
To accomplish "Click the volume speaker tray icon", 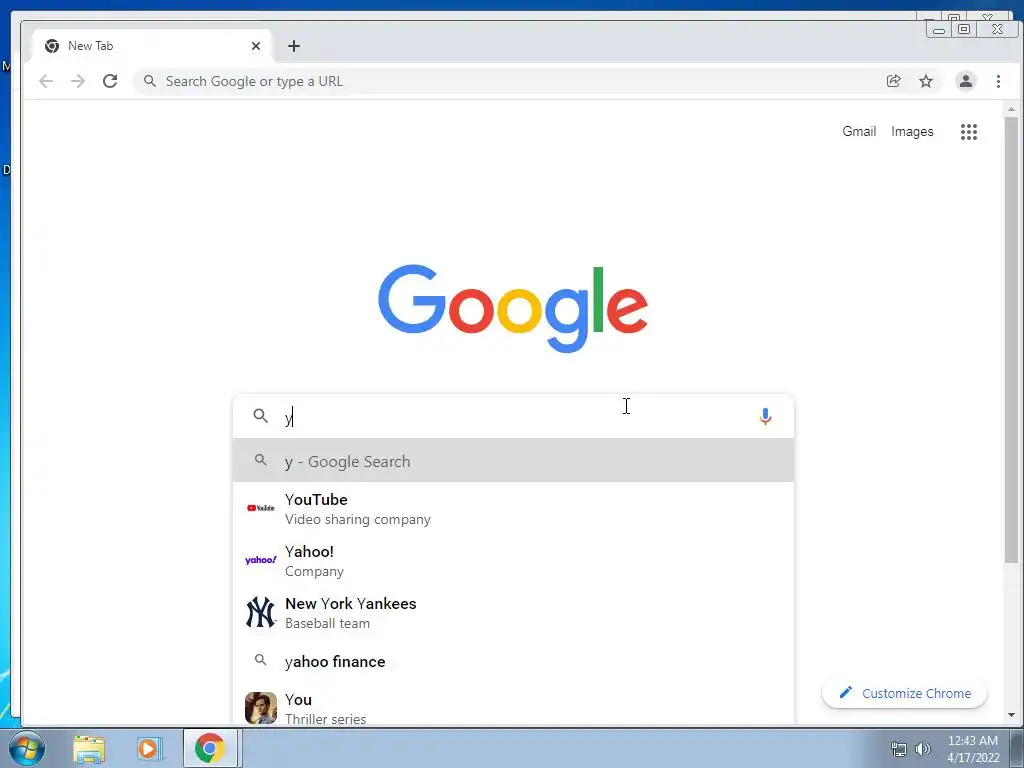I will coord(922,749).
